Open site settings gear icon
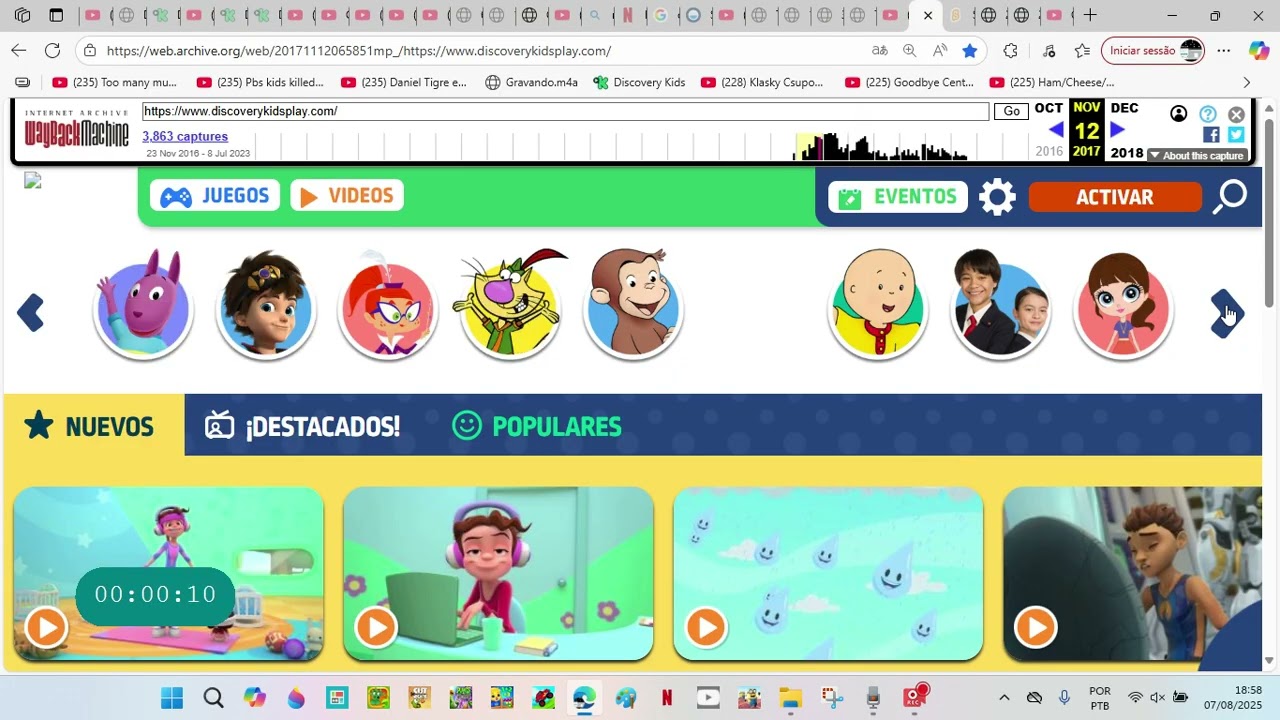Viewport: 1280px width, 720px height. [x=997, y=197]
